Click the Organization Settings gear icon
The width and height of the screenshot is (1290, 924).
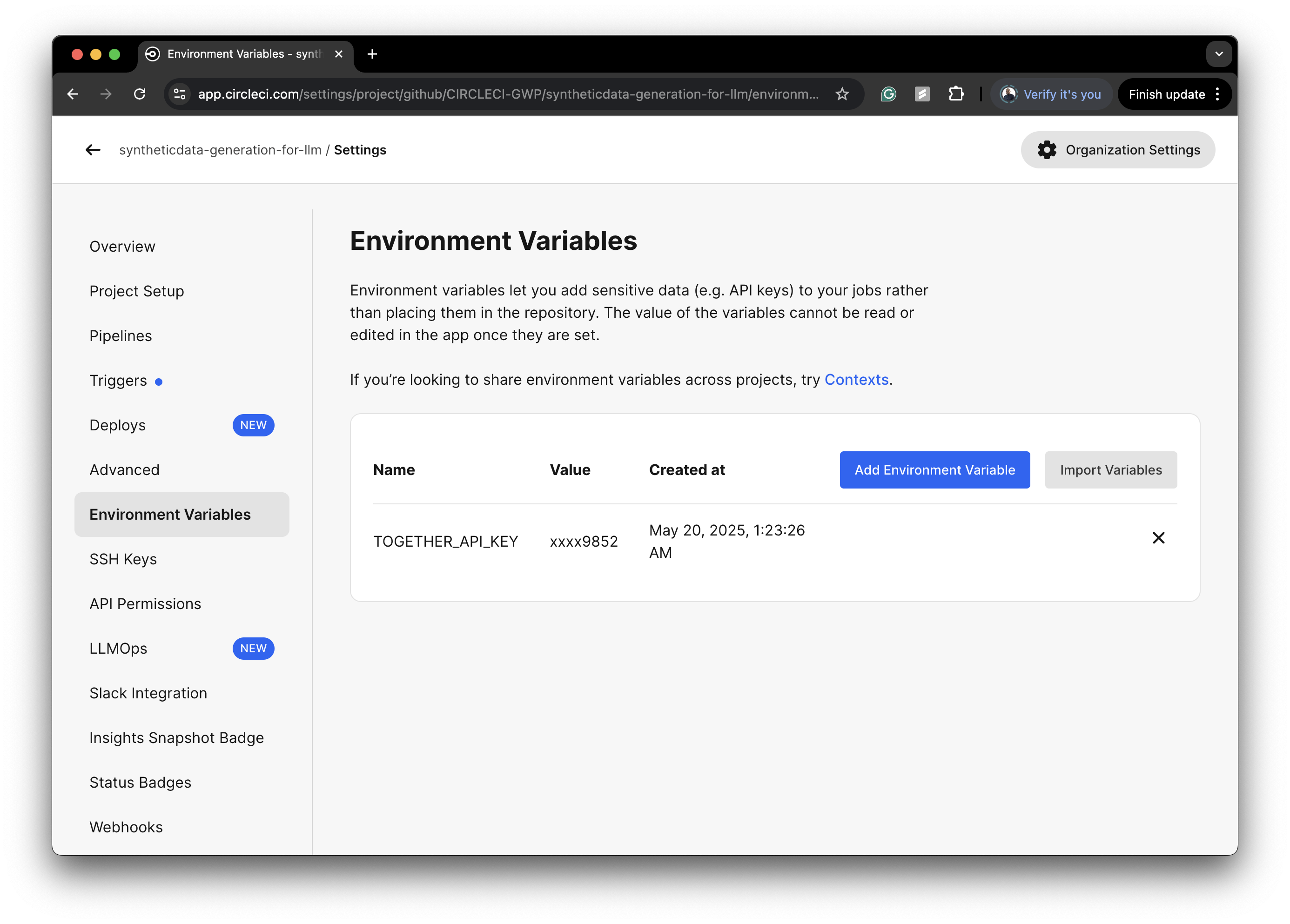(1047, 149)
